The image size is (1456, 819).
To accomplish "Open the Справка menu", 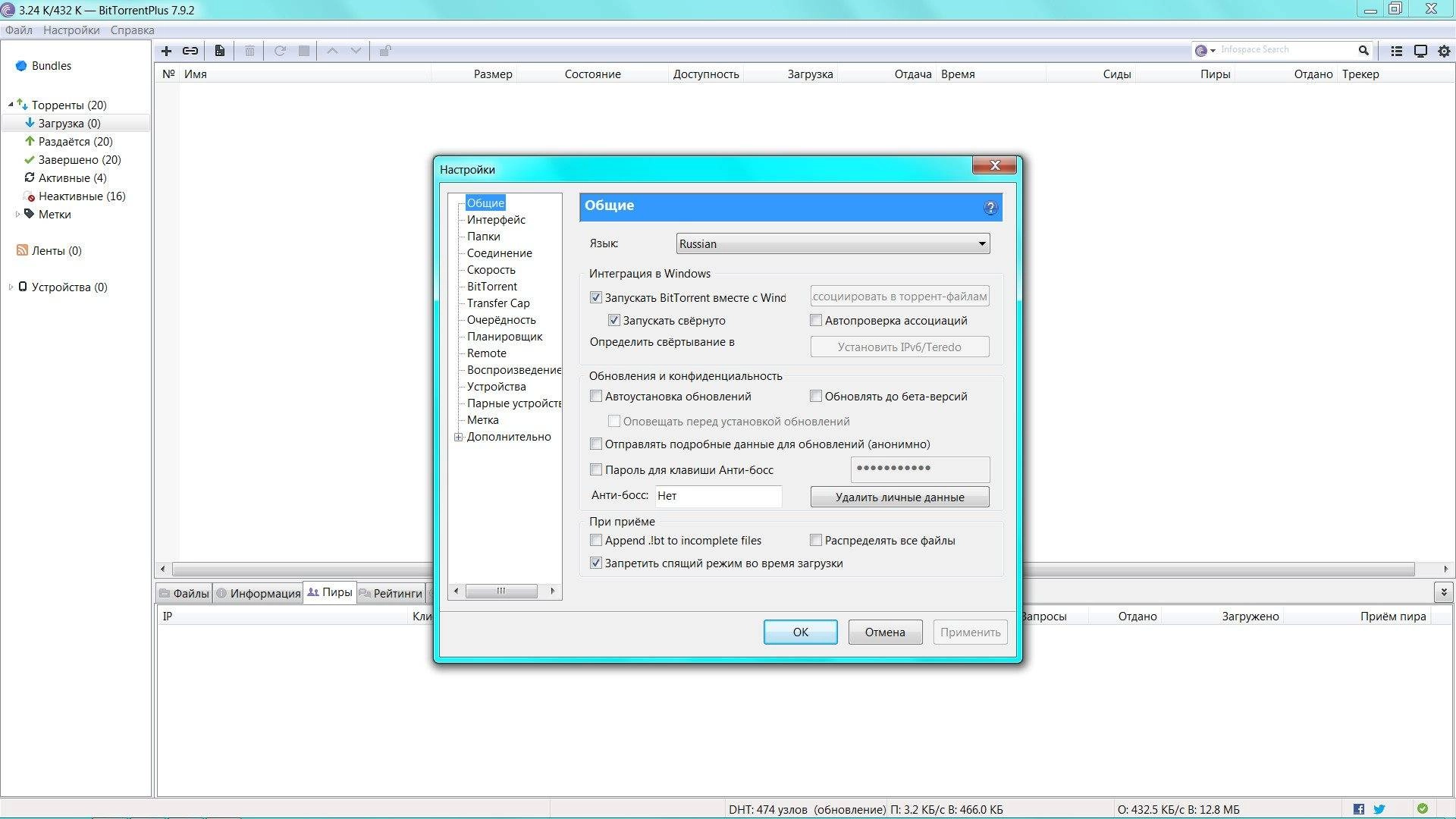I will (132, 30).
